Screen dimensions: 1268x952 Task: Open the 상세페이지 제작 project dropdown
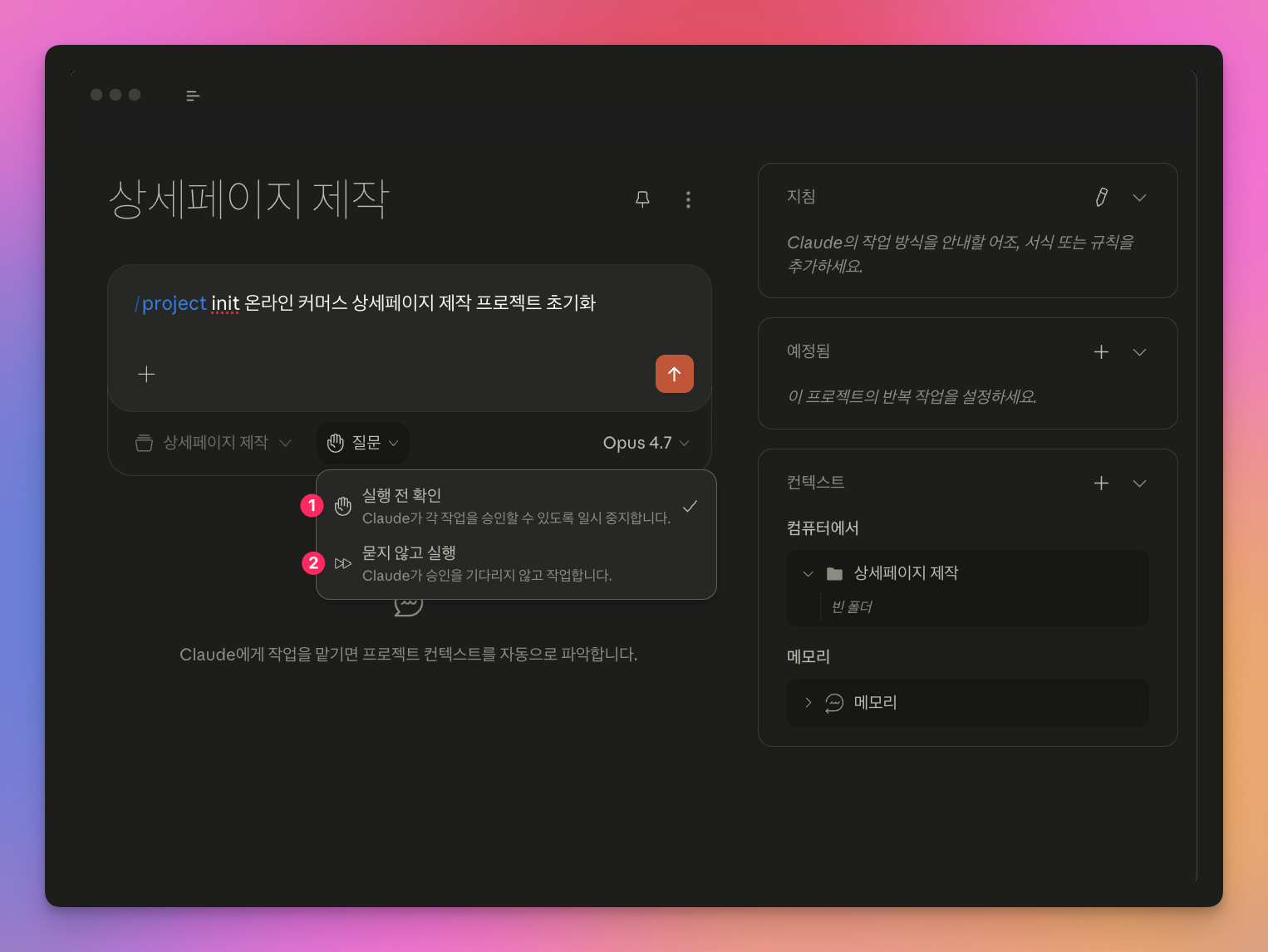point(214,443)
